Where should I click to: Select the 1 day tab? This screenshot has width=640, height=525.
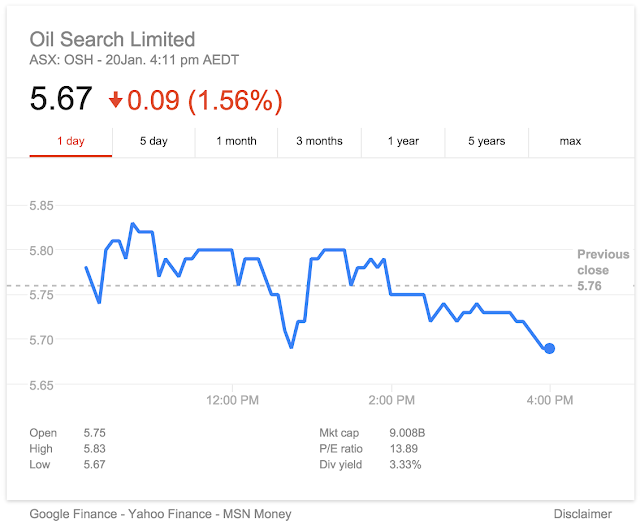tap(71, 141)
